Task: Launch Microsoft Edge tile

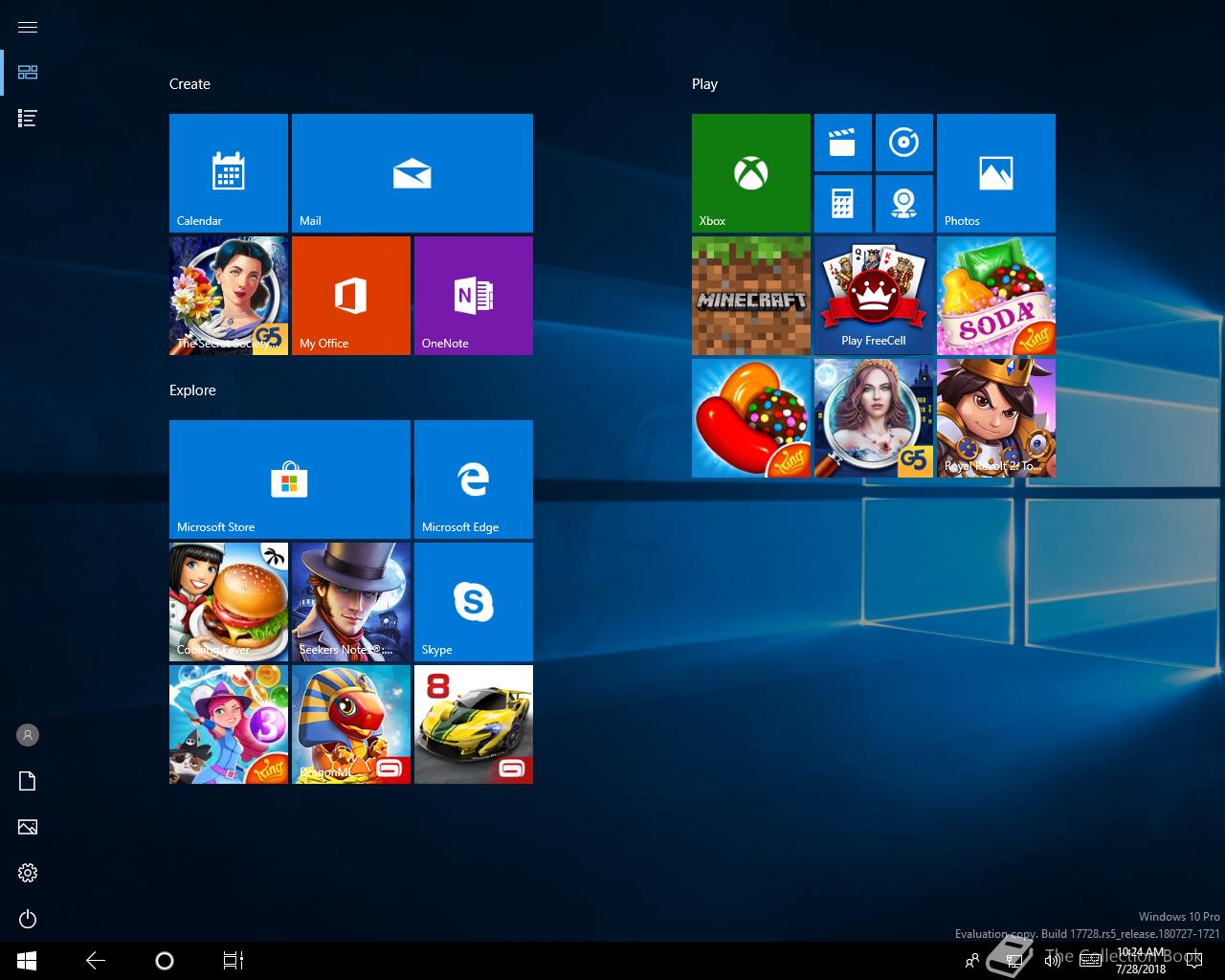Action: pyautogui.click(x=474, y=479)
